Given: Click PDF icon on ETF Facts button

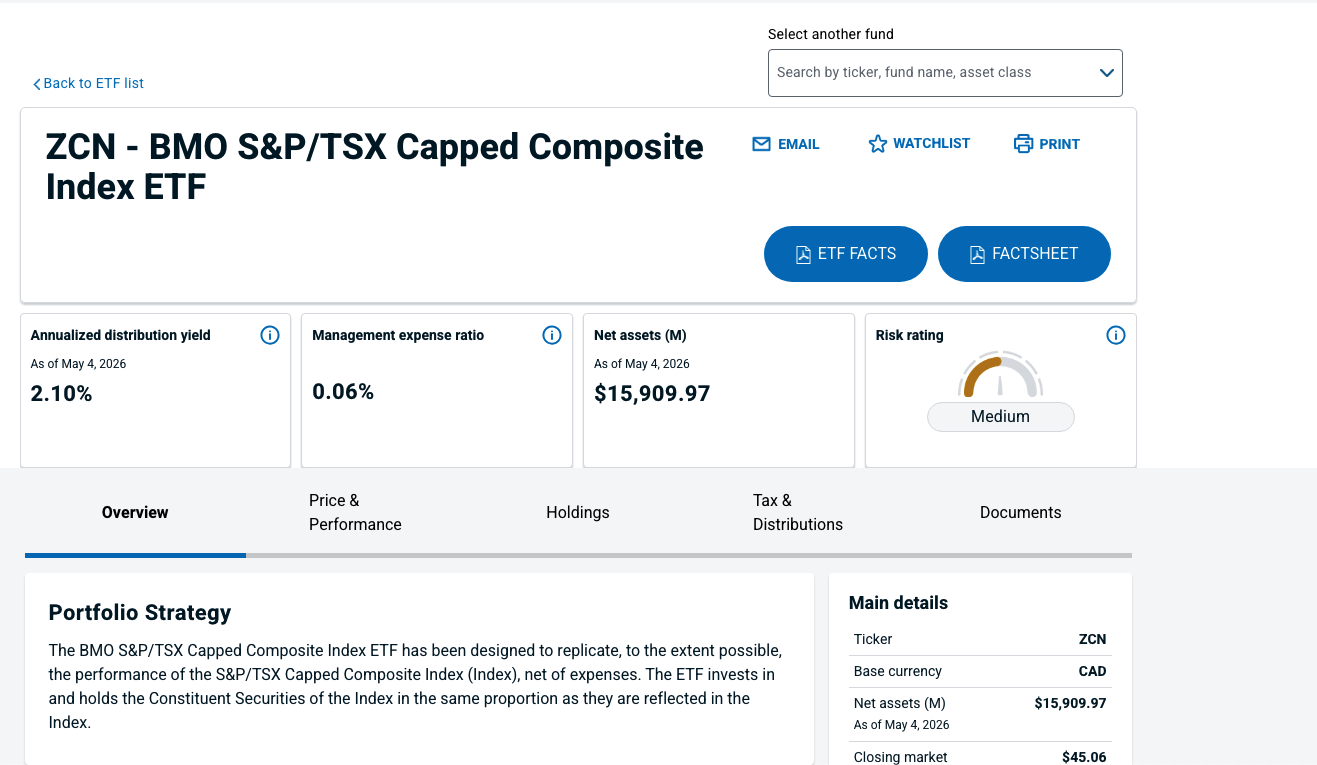Looking at the screenshot, I should point(803,254).
